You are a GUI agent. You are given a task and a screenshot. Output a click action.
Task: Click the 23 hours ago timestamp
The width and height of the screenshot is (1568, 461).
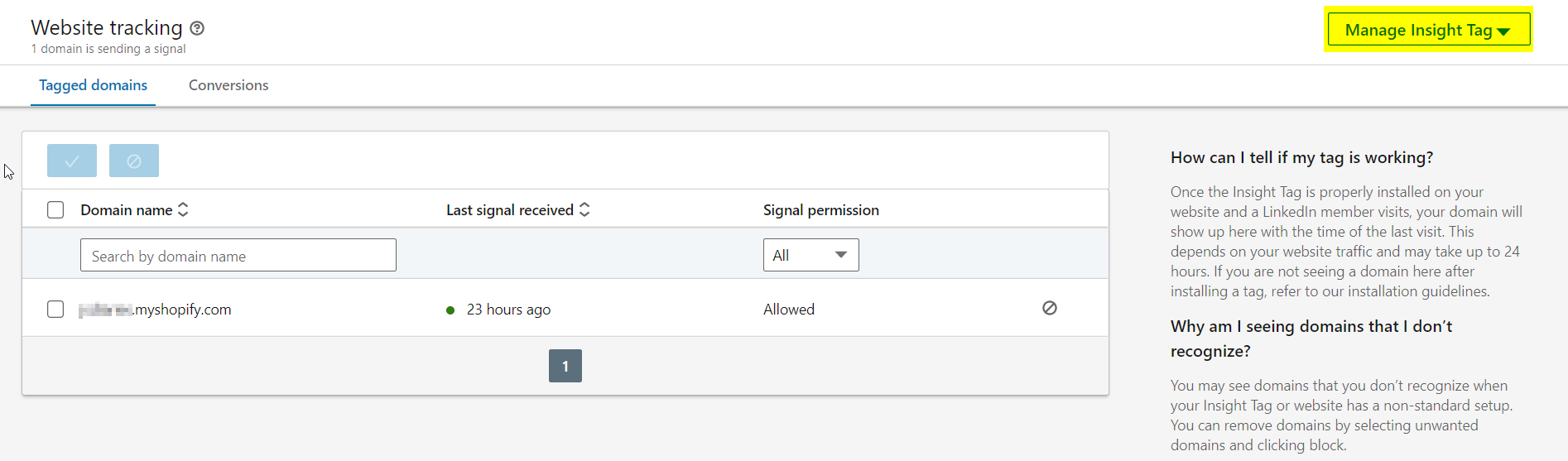[x=508, y=310]
